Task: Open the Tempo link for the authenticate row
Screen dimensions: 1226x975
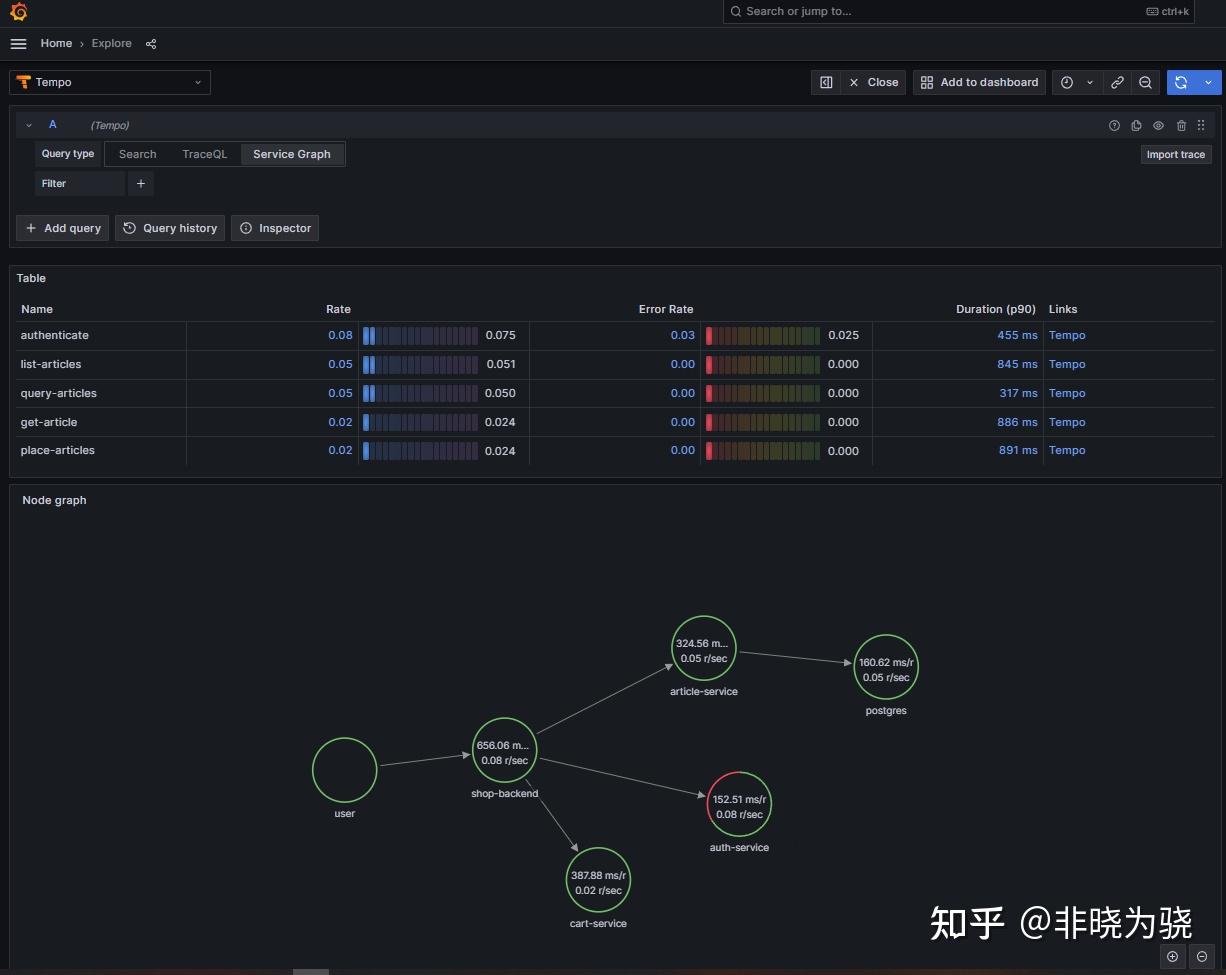Action: 1067,335
